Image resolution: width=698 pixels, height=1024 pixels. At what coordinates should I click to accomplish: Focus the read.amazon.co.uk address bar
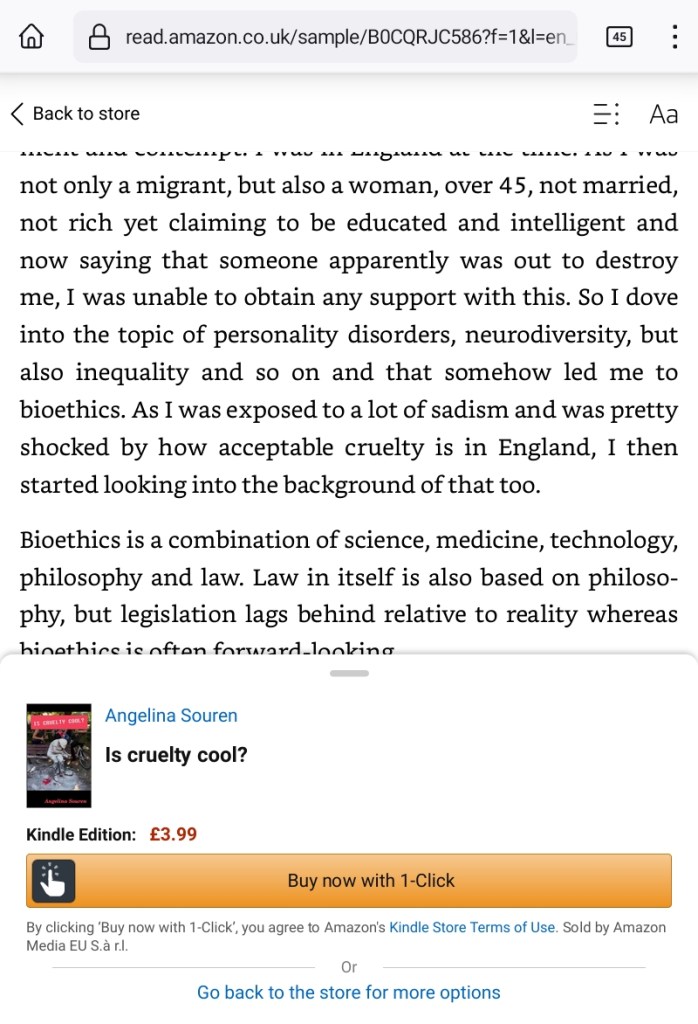340,38
